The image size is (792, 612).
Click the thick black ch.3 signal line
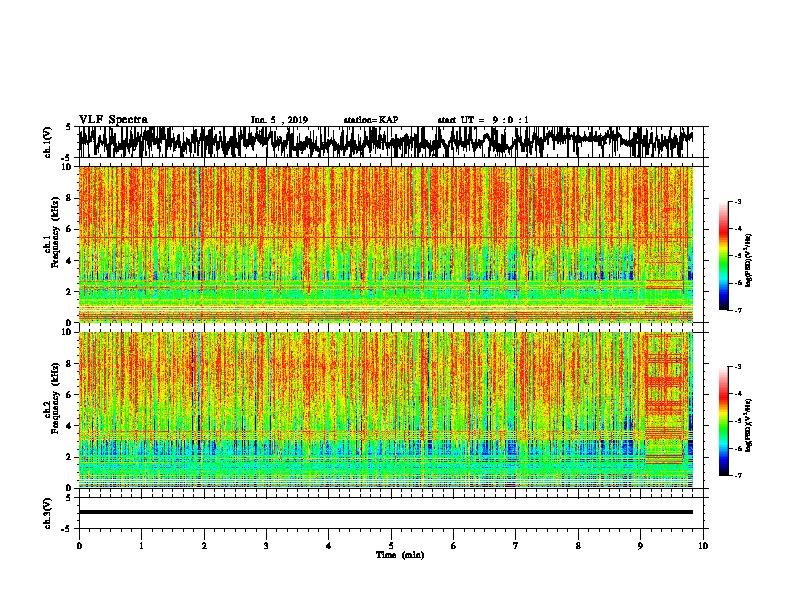click(385, 512)
